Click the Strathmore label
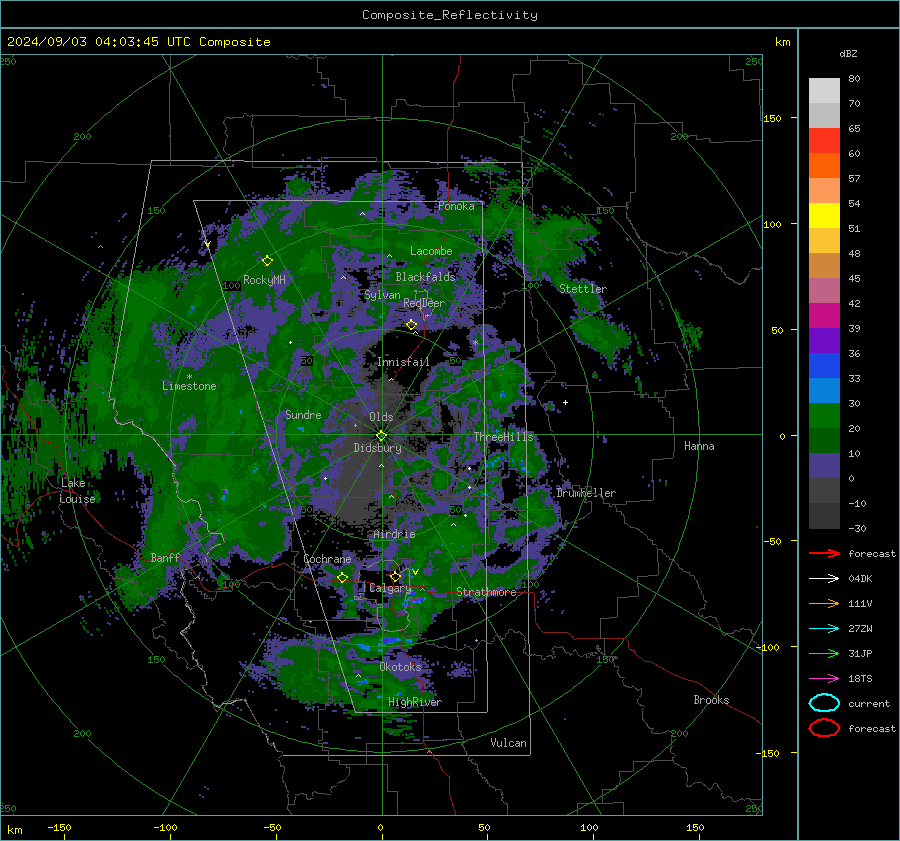Image resolution: width=900 pixels, height=841 pixels. (x=486, y=592)
